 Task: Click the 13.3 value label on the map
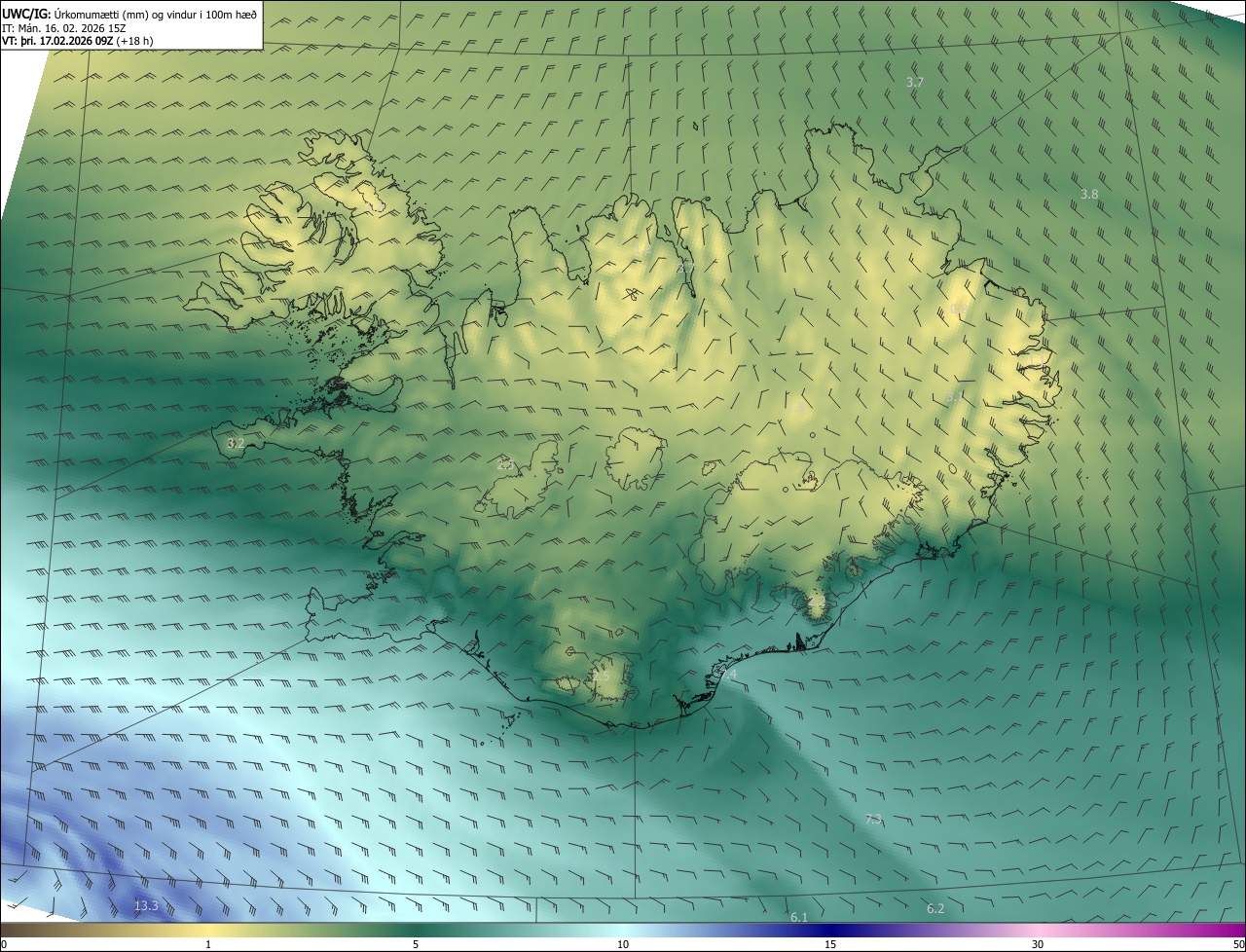tap(146, 906)
